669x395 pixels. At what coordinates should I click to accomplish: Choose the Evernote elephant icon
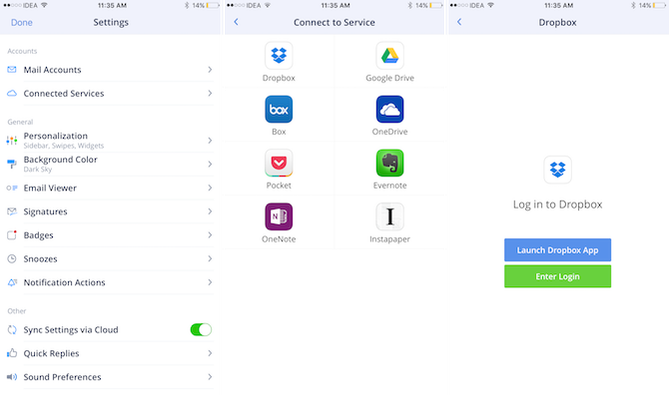[390, 163]
